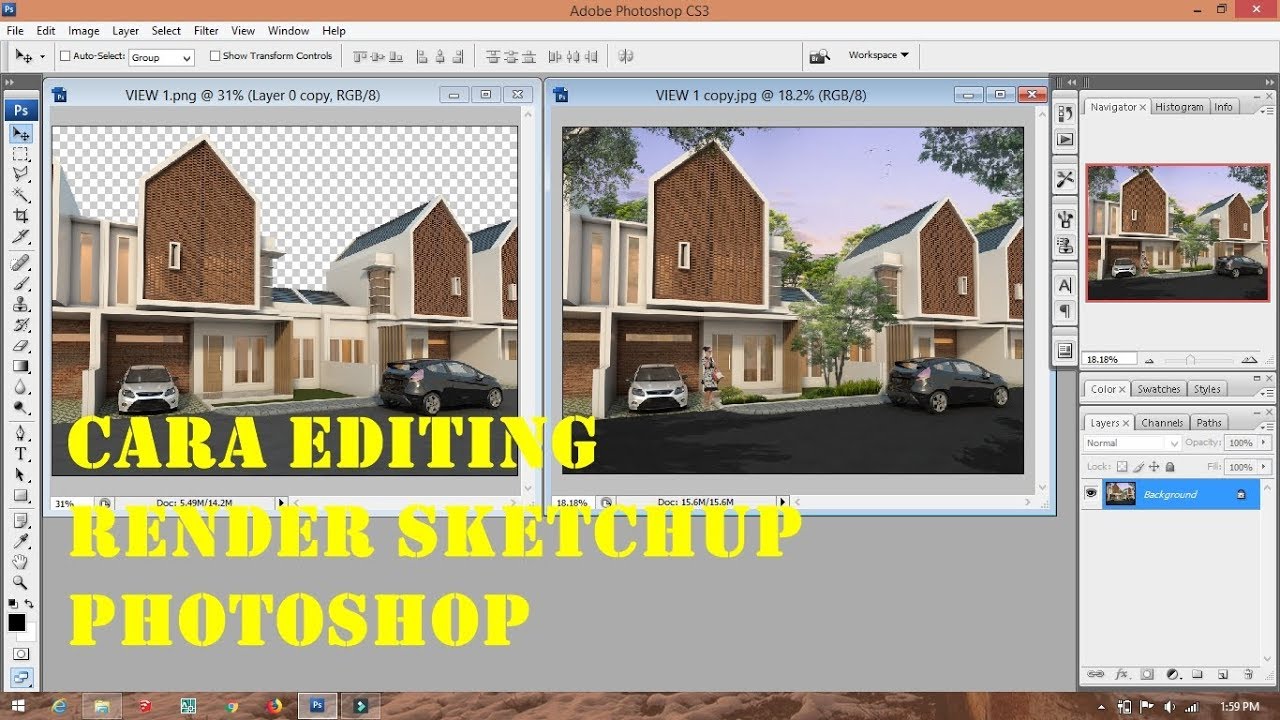Screen dimensions: 1280x720
Task: Select the Polygonal Lasso tool
Action: click(x=21, y=174)
